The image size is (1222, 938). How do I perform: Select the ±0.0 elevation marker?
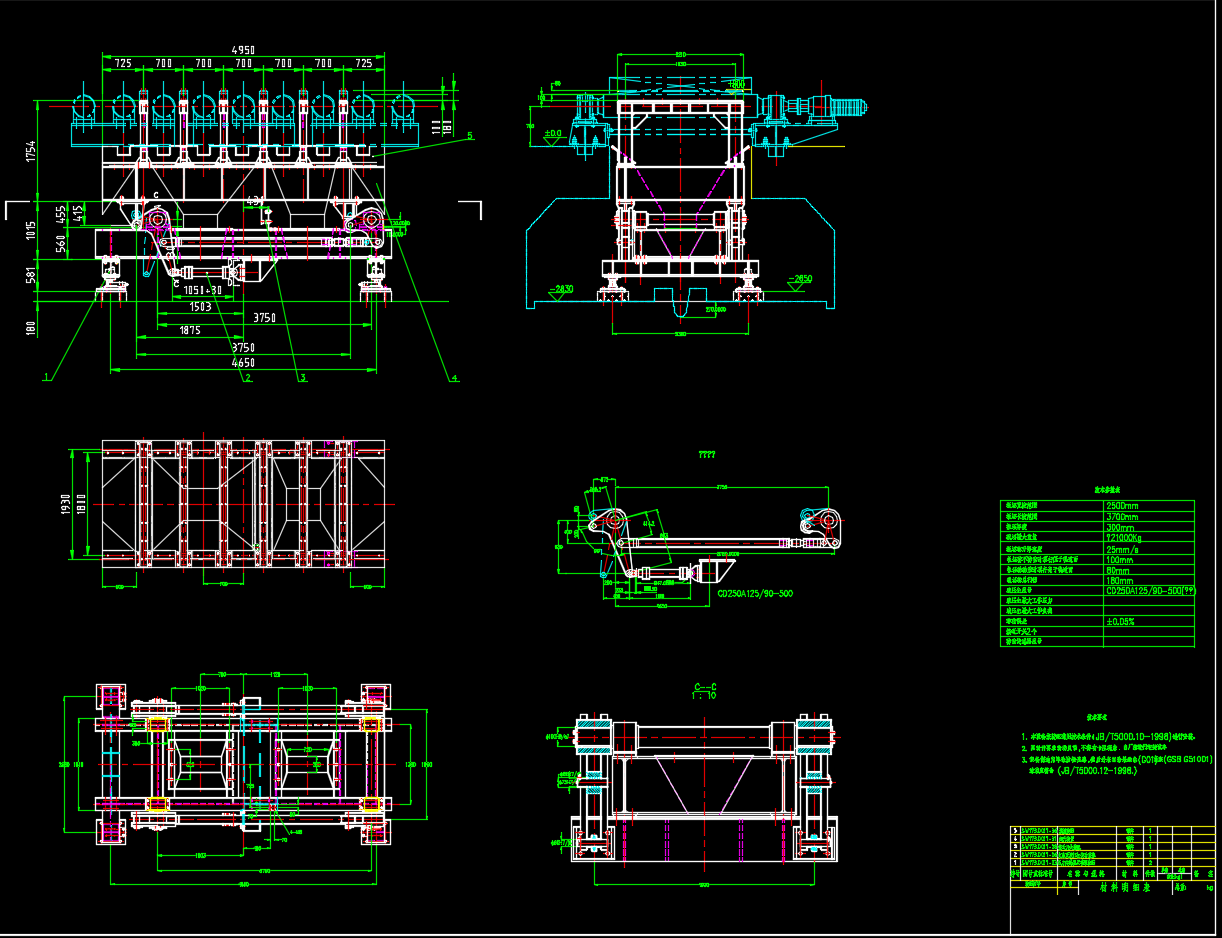[x=552, y=133]
